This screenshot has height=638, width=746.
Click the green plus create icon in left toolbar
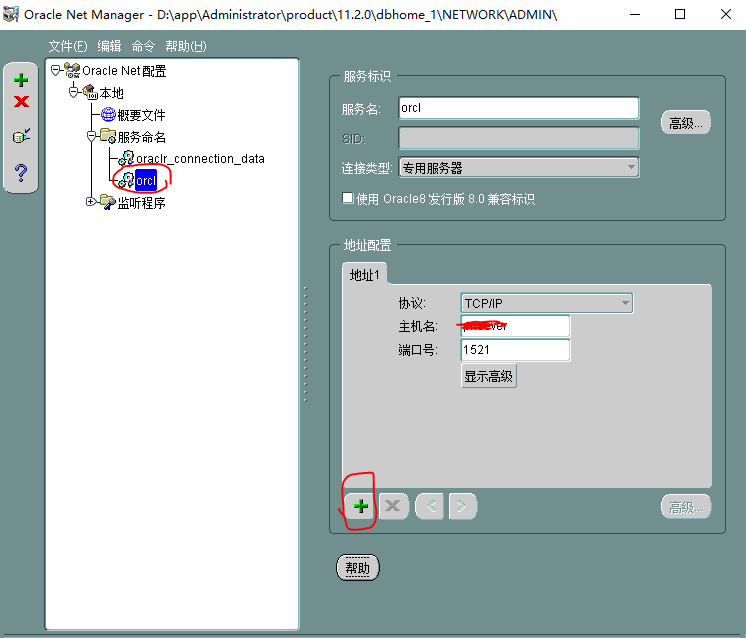[x=21, y=81]
